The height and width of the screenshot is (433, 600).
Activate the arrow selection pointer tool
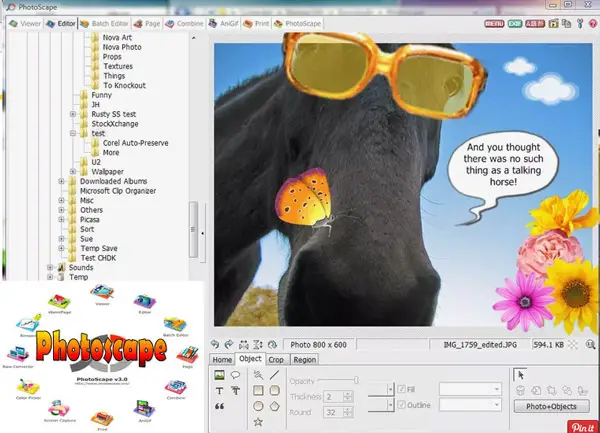[x=520, y=374]
